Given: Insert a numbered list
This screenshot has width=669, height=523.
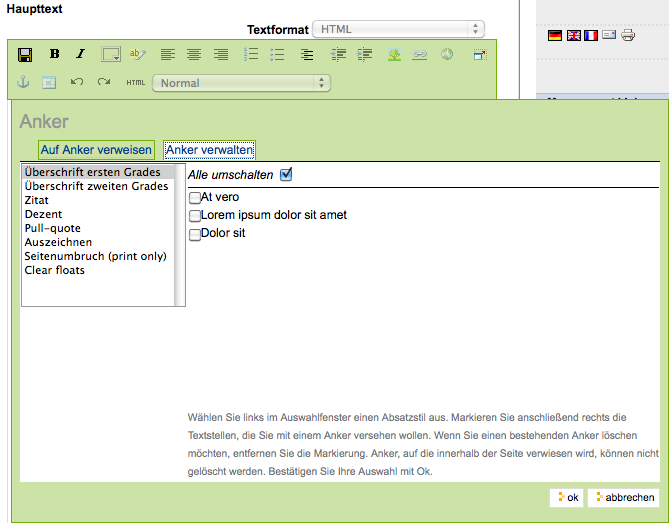Looking at the screenshot, I should click(251, 54).
